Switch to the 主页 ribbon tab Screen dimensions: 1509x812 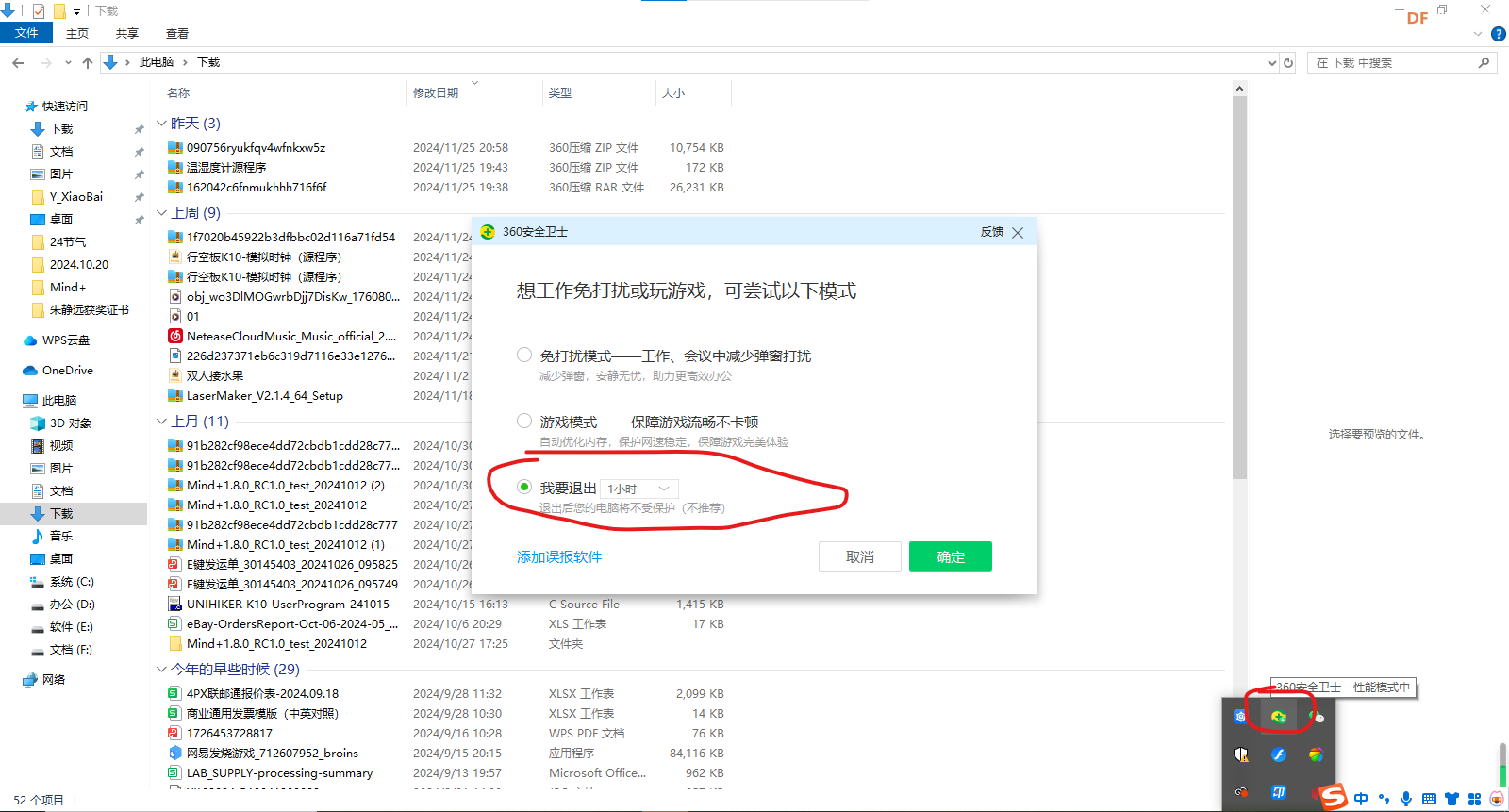tap(77, 33)
